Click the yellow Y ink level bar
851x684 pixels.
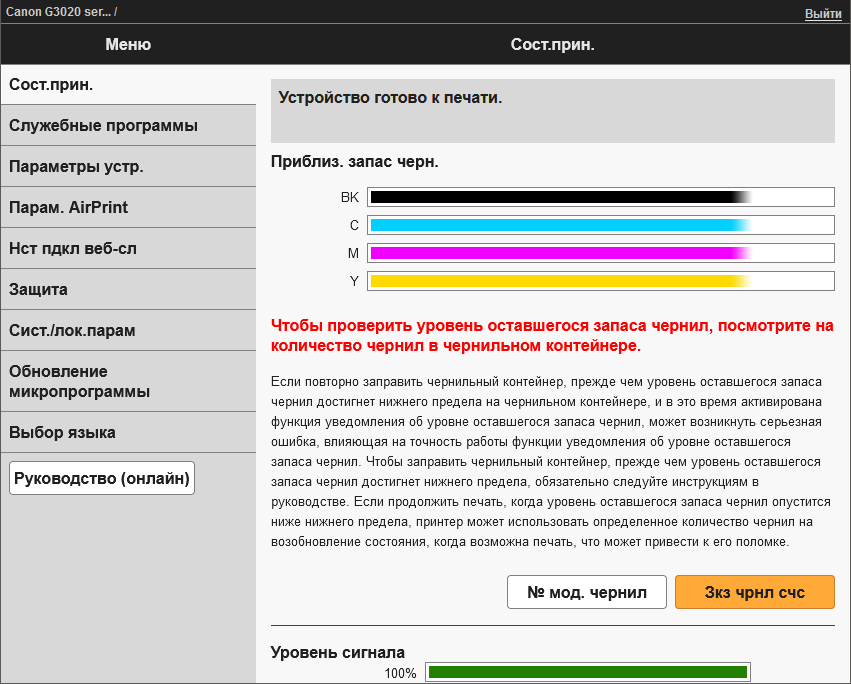pos(600,281)
